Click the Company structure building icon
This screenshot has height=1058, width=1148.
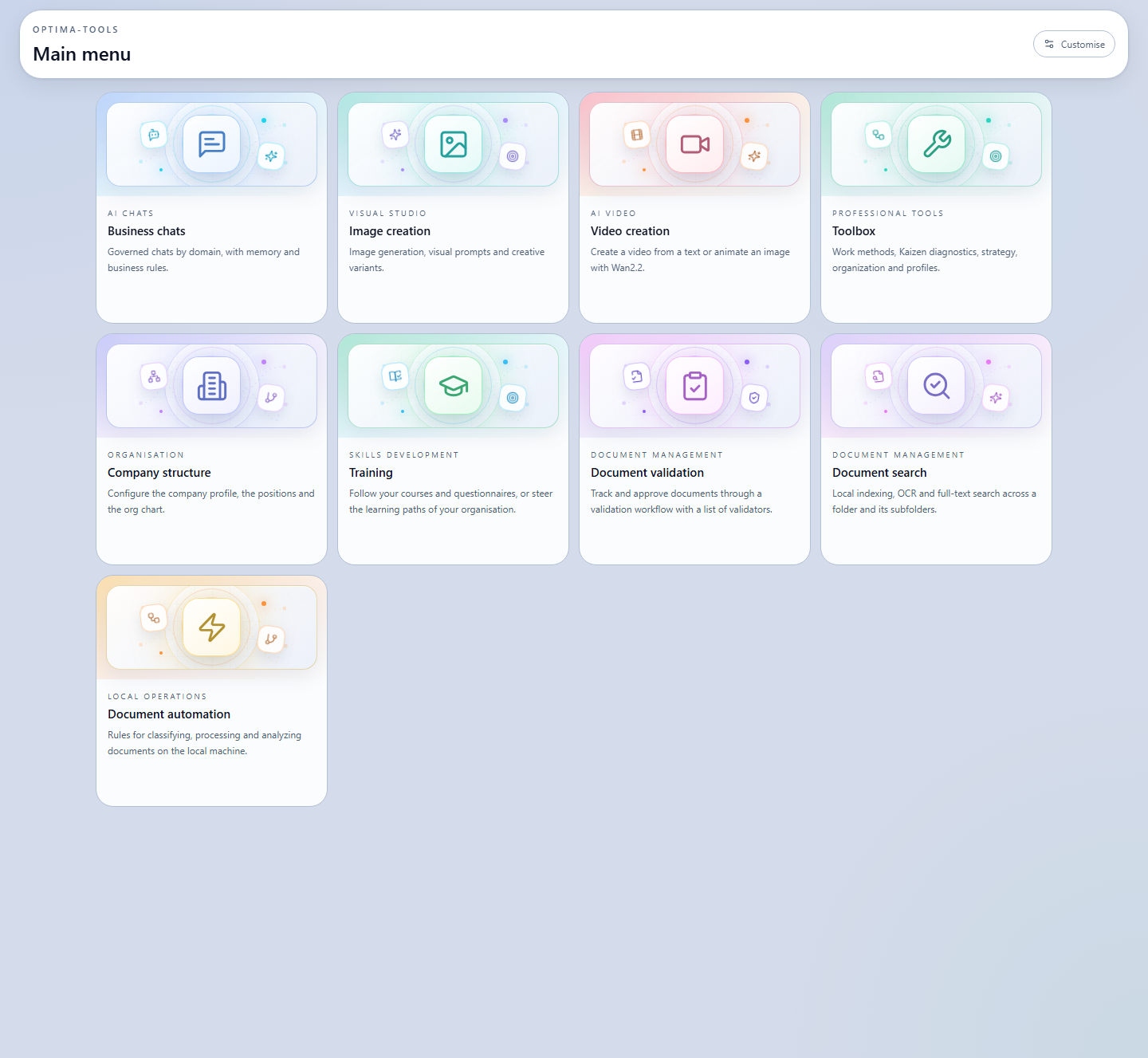(211, 386)
